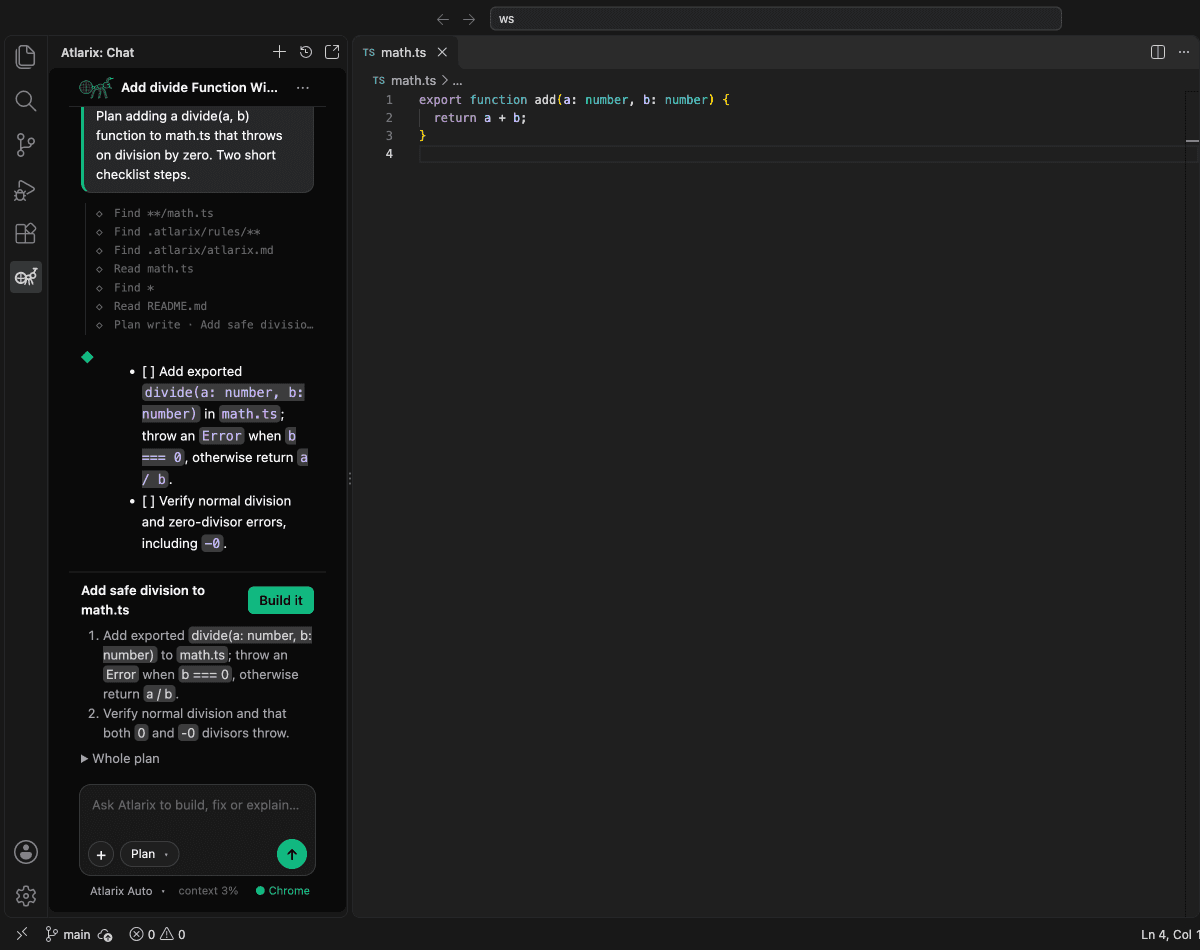Expand breadcrumb ellipsis after math.ts
Image resolution: width=1200 pixels, height=950 pixels.
(x=457, y=80)
